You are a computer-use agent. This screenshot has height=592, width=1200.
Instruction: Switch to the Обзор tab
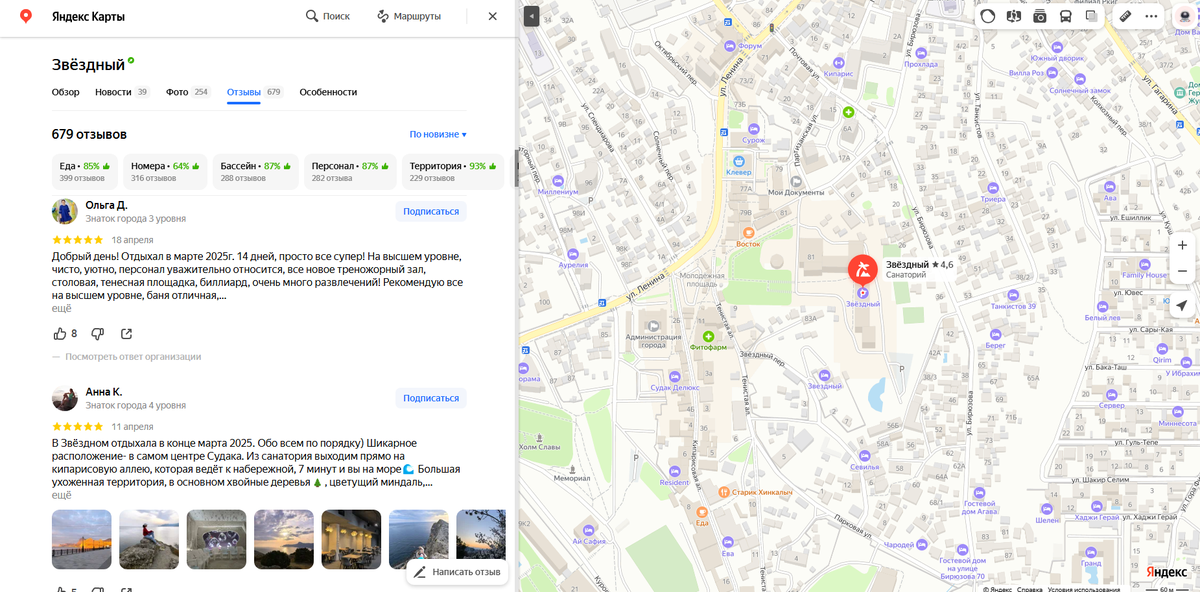[66, 92]
